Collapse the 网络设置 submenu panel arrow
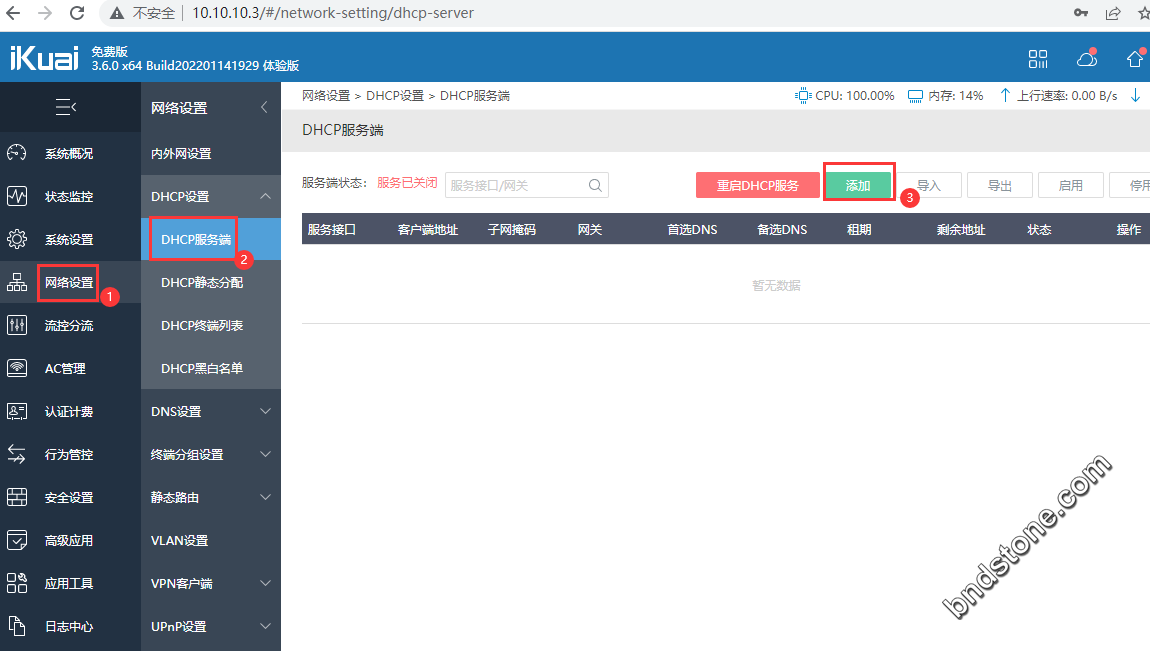The height and width of the screenshot is (651, 1150). [x=265, y=108]
